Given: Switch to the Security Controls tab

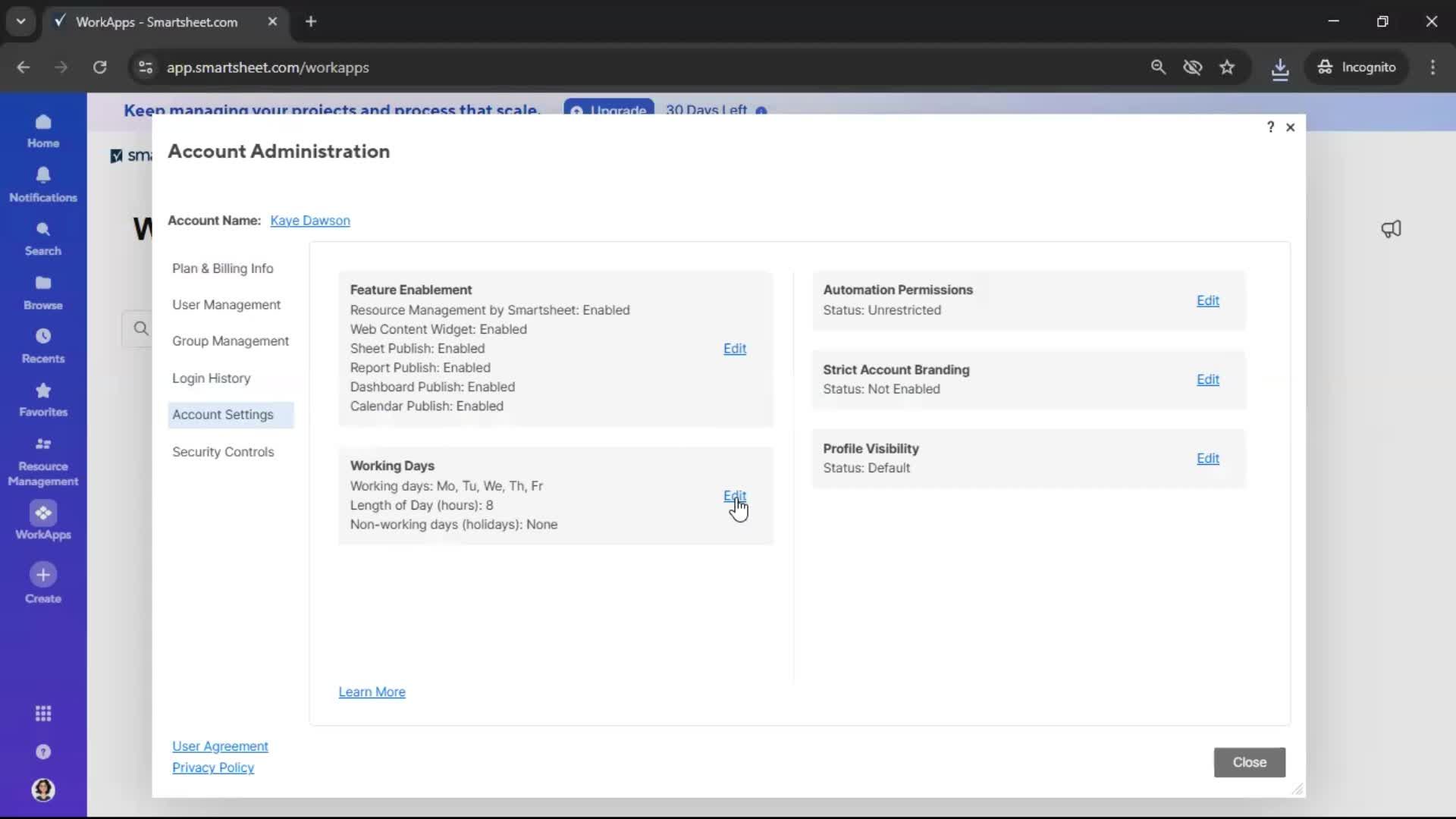Looking at the screenshot, I should pos(223,452).
